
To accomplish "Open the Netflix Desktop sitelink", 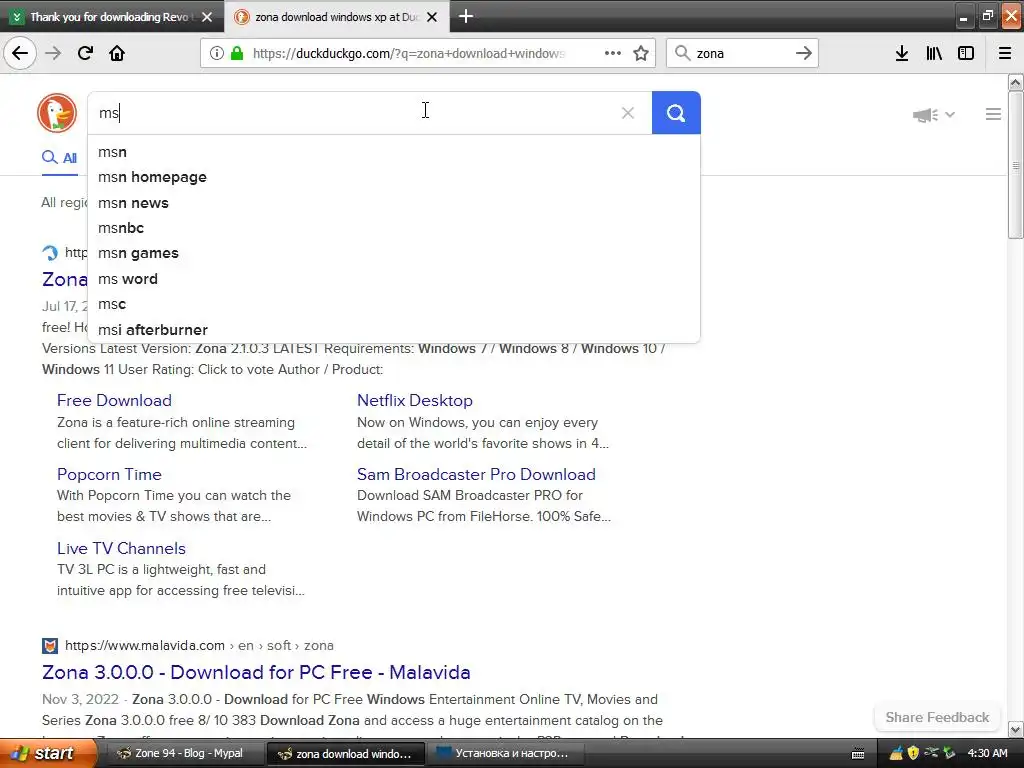I will (415, 400).
